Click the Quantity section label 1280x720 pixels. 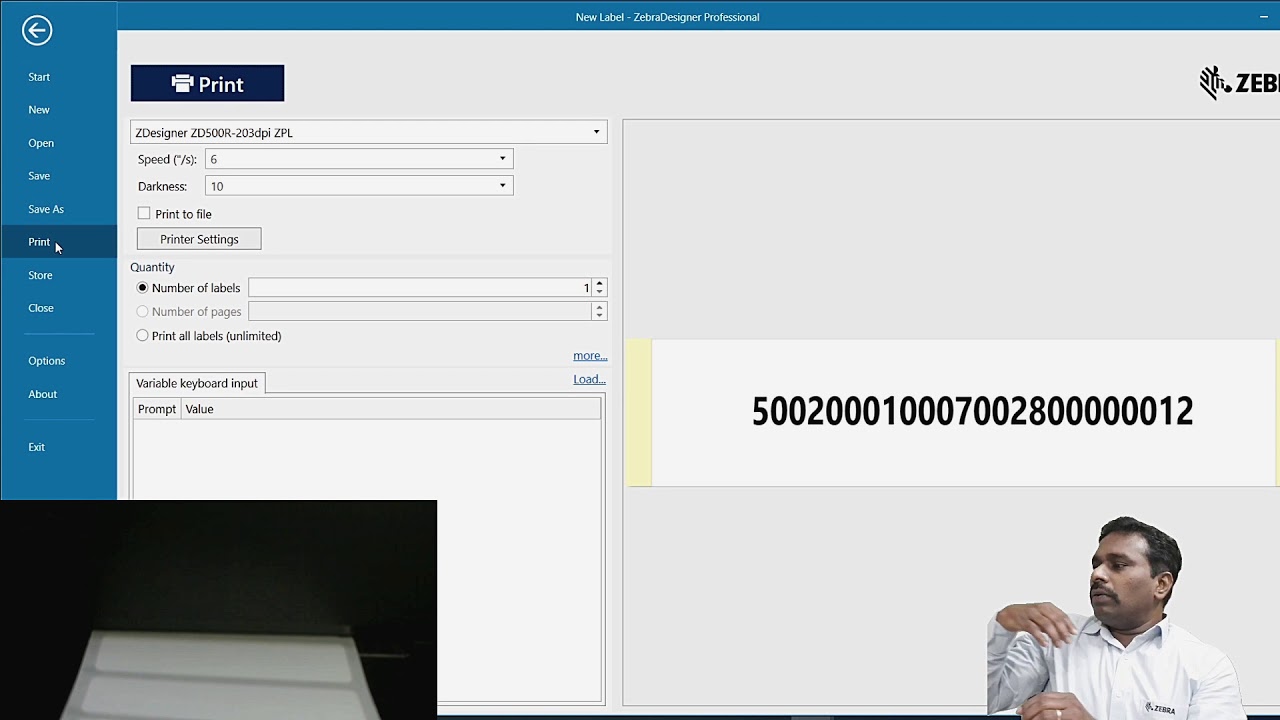[x=152, y=267]
